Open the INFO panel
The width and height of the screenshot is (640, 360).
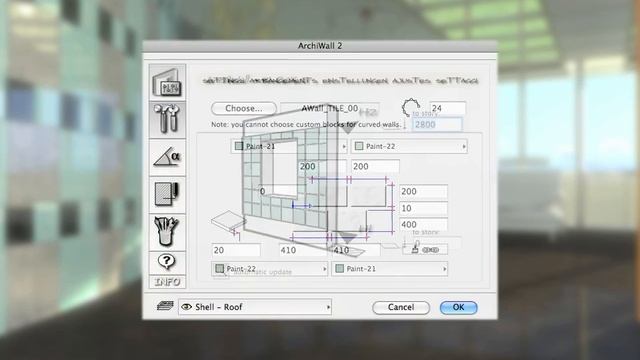167,282
